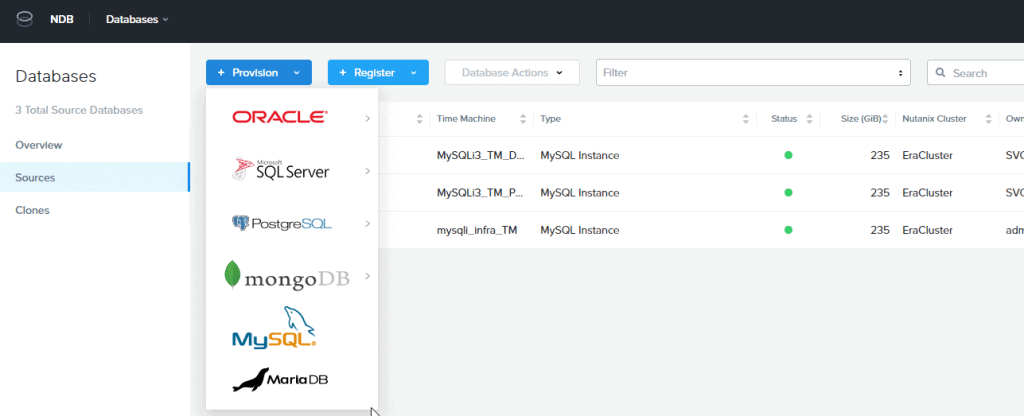
Task: Open the mysqli_infra_TM time machine row
Action: coord(477,230)
